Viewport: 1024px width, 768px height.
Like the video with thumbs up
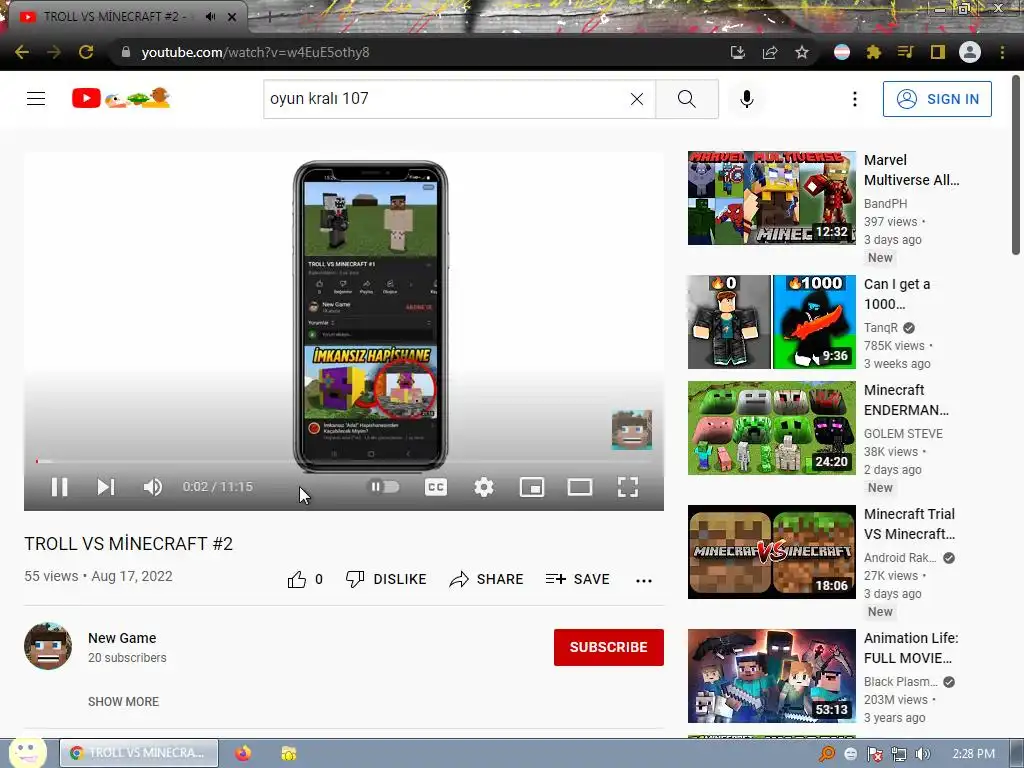(305, 579)
